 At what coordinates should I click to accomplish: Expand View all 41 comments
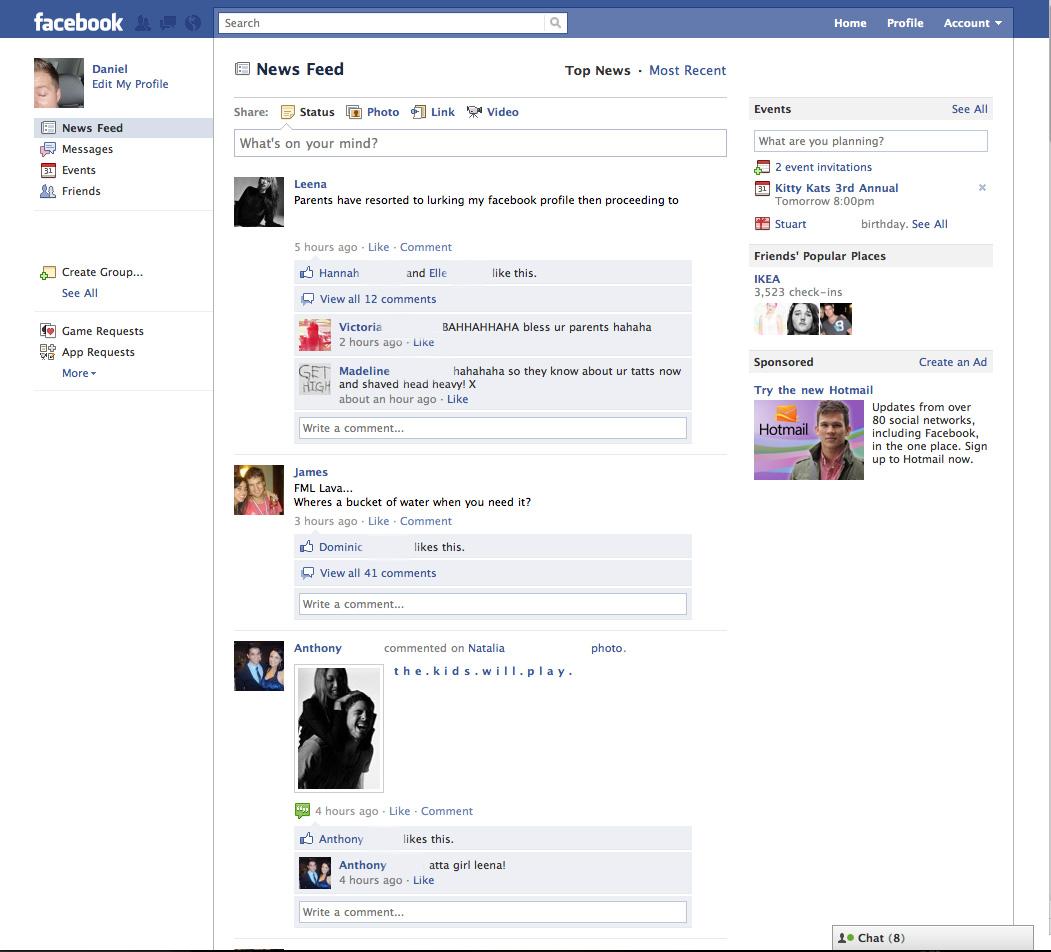[x=377, y=573]
